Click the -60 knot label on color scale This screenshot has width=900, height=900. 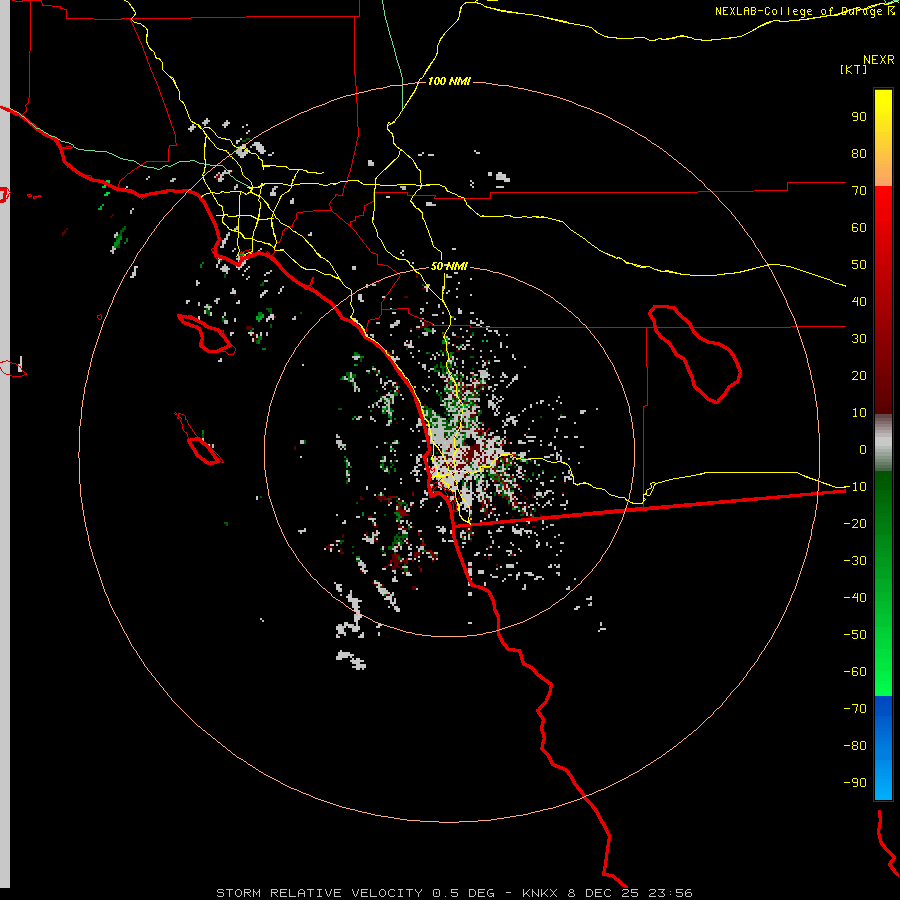(x=855, y=672)
